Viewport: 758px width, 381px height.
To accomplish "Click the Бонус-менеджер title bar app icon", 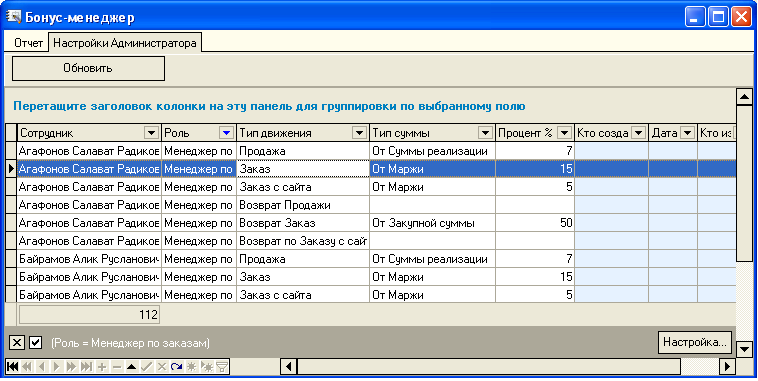I will tap(13, 17).
